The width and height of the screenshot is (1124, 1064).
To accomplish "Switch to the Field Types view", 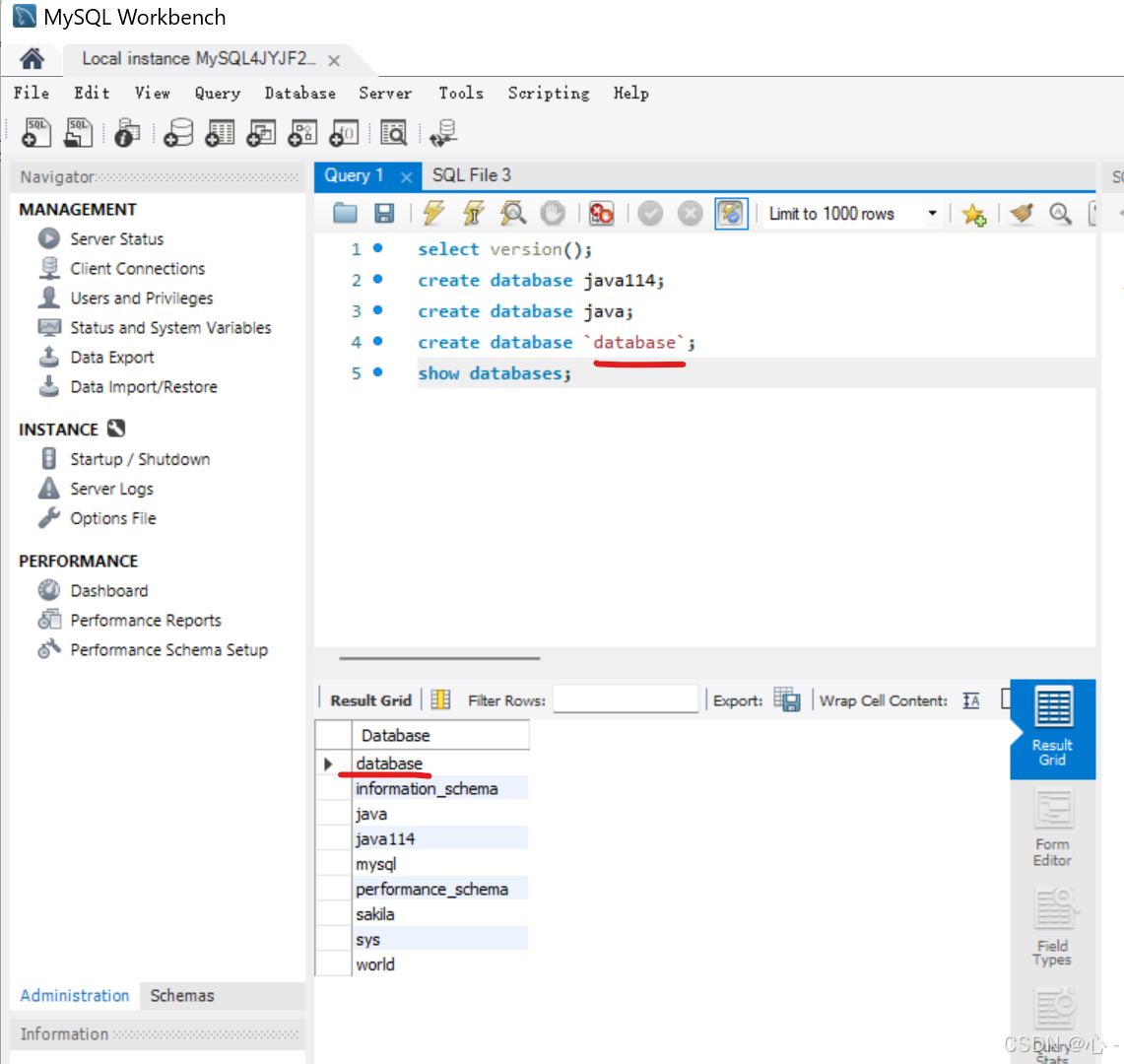I will [x=1052, y=928].
